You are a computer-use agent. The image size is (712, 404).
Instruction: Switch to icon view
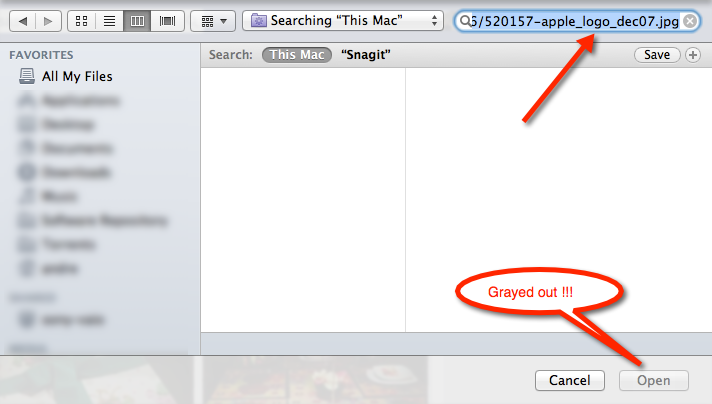[x=82, y=21]
